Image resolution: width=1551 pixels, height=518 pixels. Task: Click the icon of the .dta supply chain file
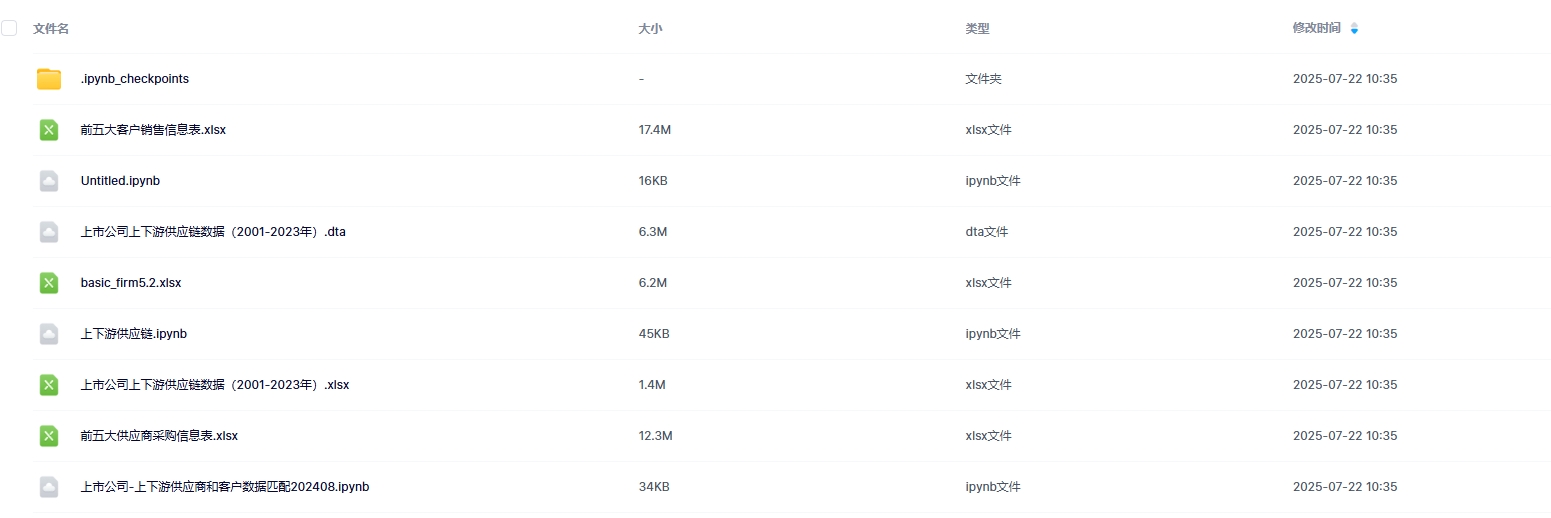coord(49,232)
